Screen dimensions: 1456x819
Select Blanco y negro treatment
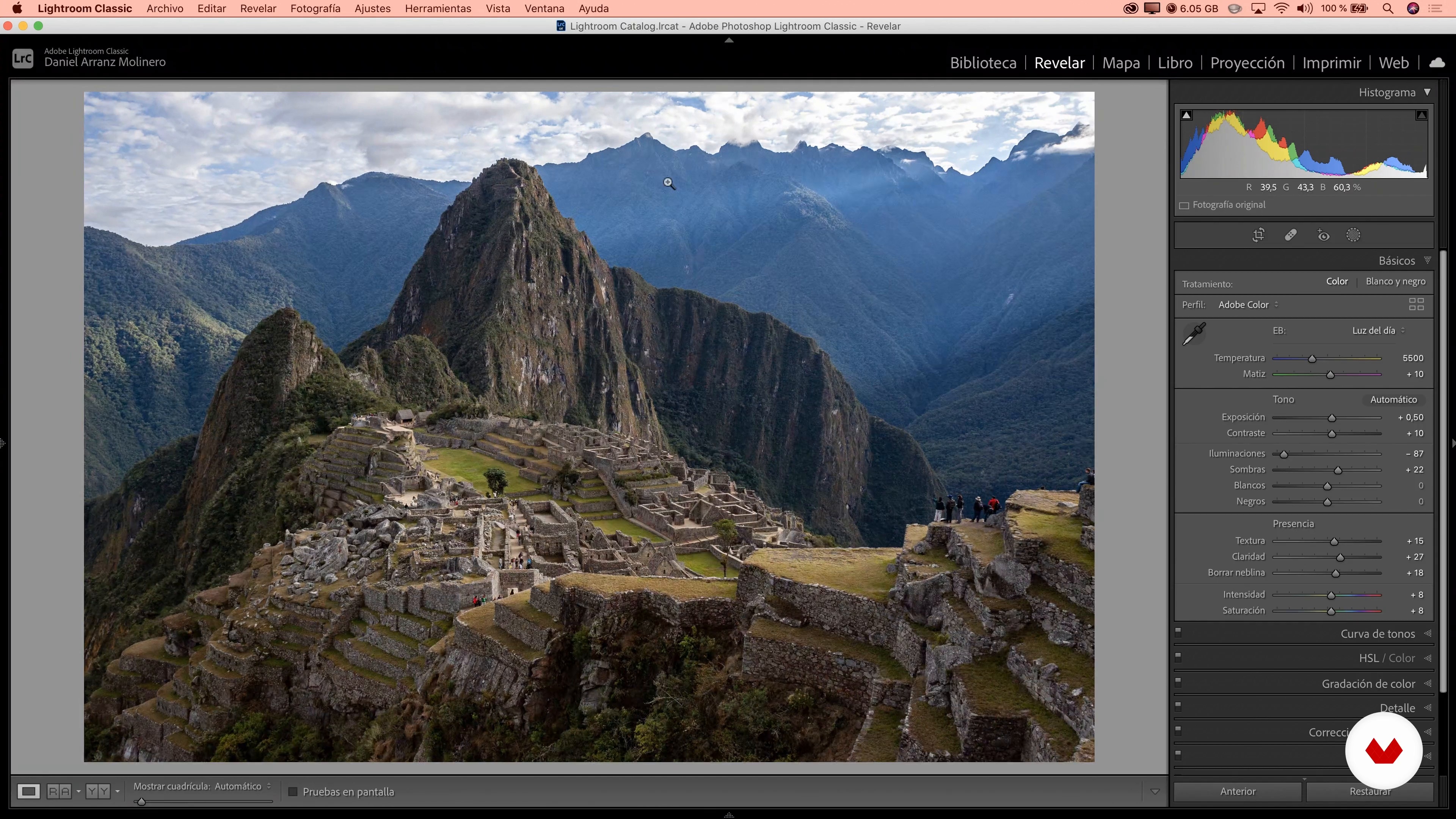[x=1395, y=281]
